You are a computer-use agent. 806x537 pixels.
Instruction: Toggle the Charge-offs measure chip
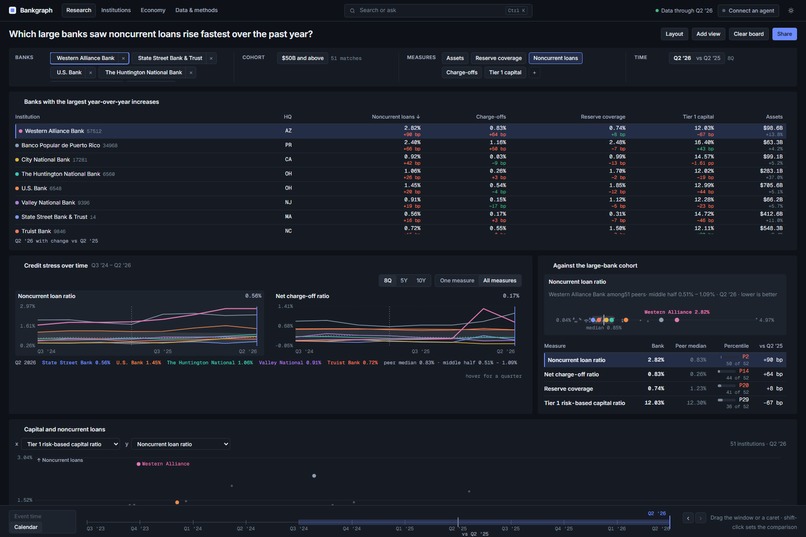click(462, 72)
